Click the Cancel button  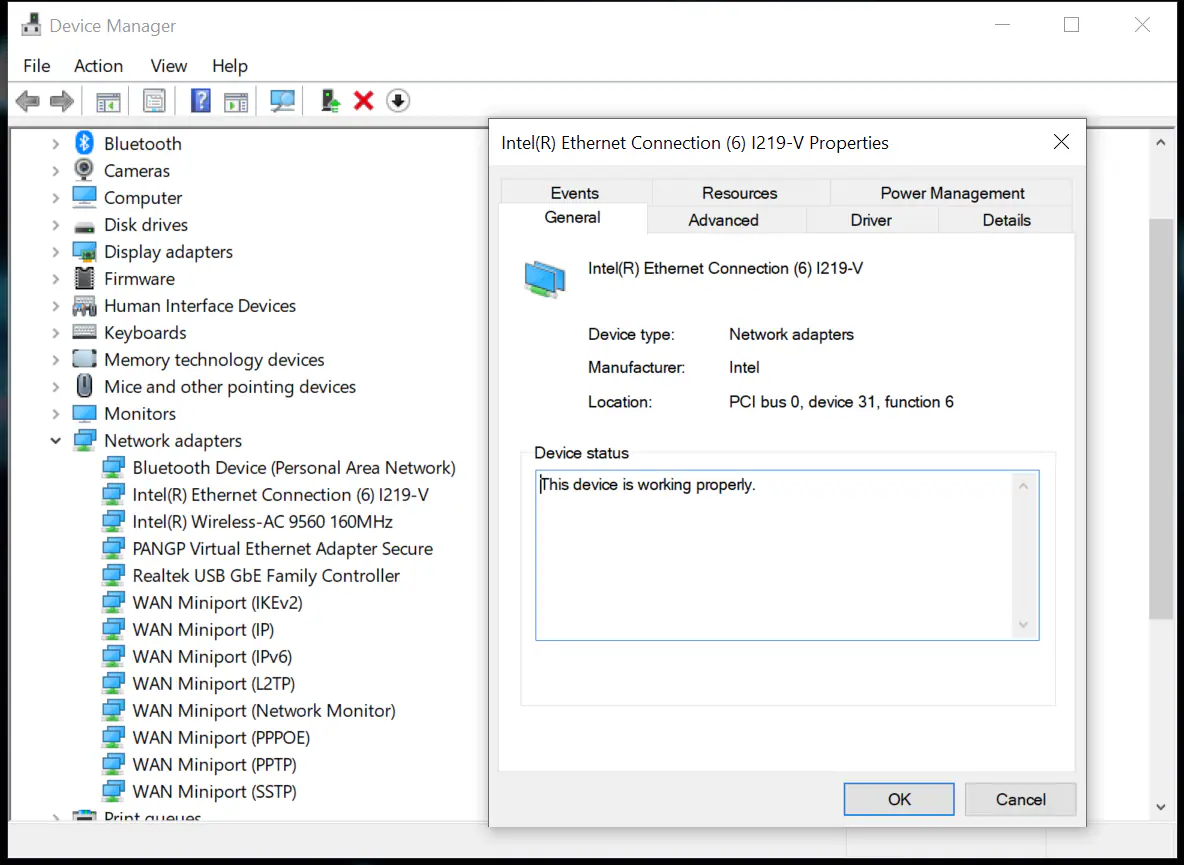(1019, 799)
